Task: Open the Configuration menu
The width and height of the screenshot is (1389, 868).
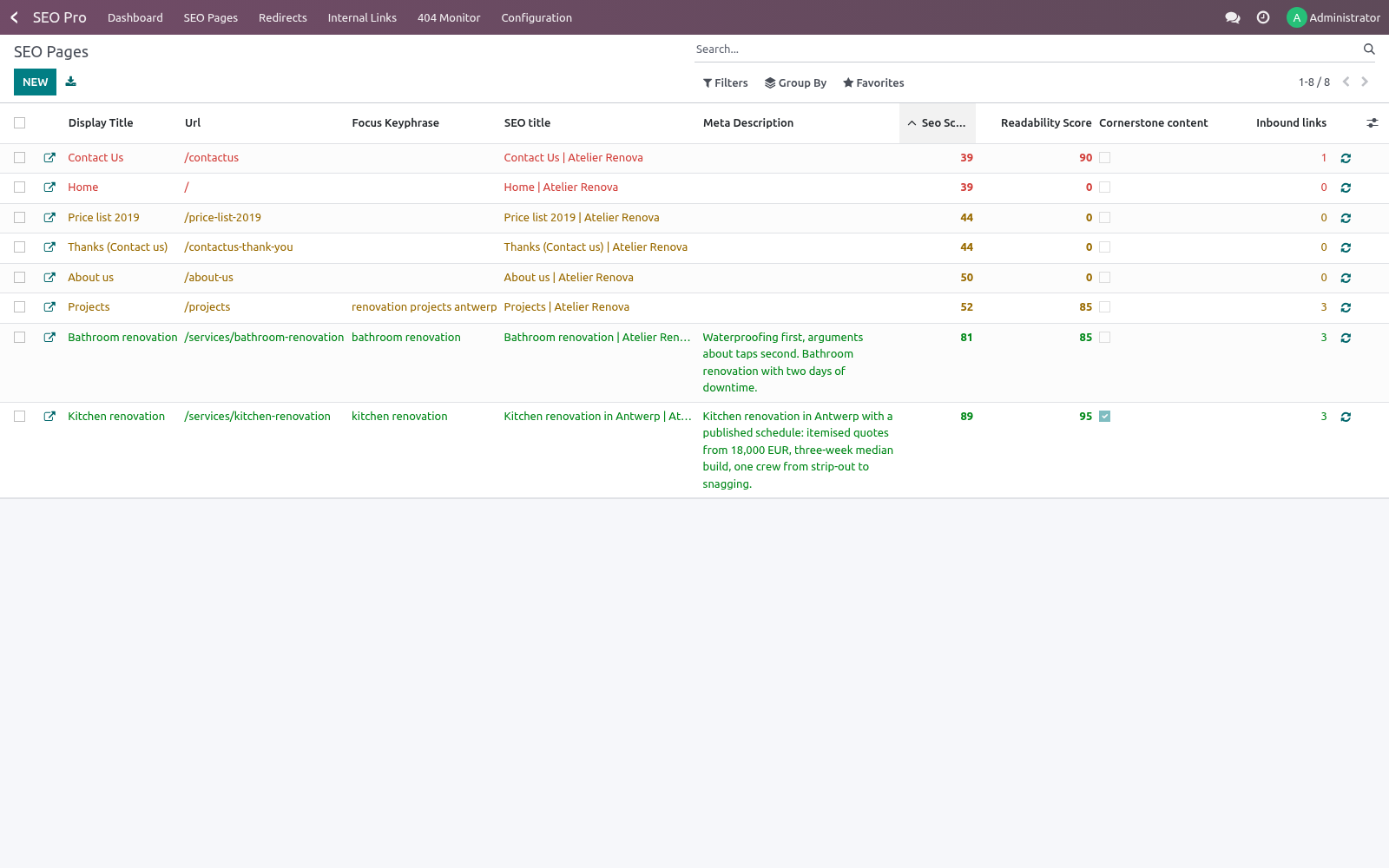Action: 537,17
